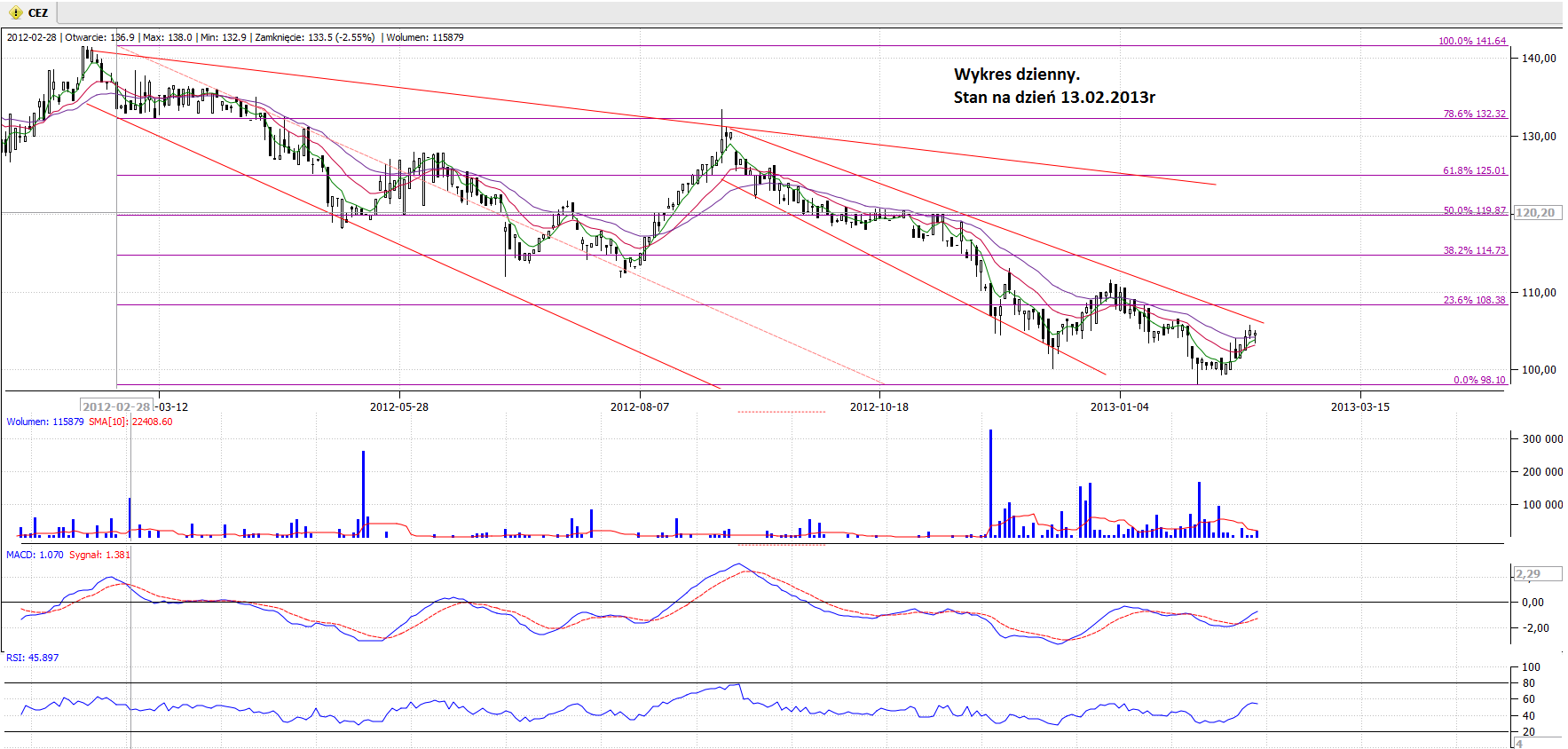Click the 40 level on RSI axis
The width and height of the screenshot is (1568, 749).
click(x=1528, y=716)
